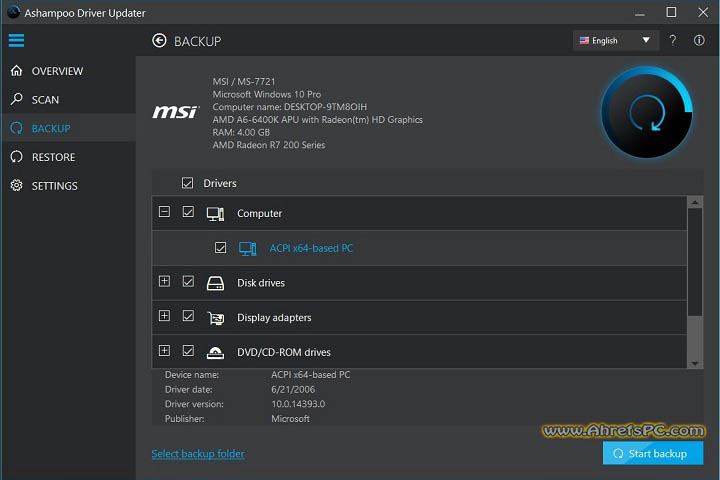
Task: Uncheck the Disk drives checkbox
Action: 188,281
